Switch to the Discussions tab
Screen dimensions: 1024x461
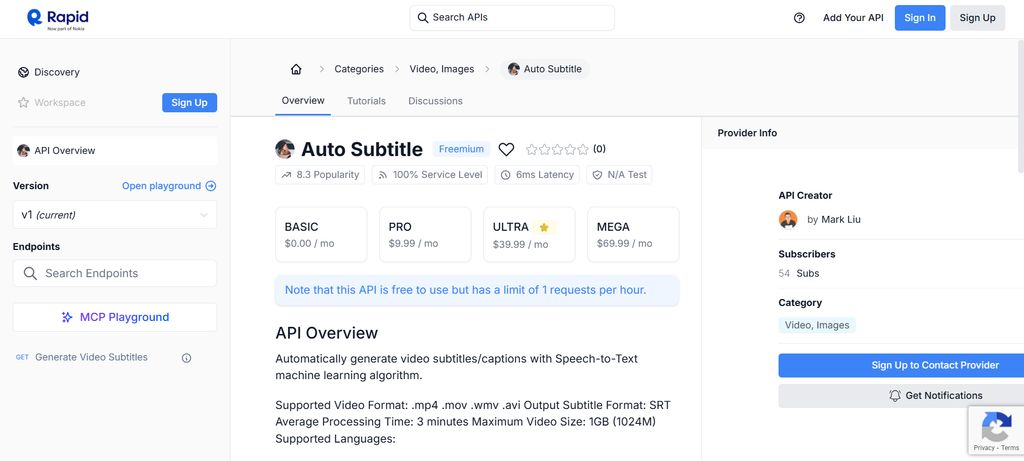[436, 101]
